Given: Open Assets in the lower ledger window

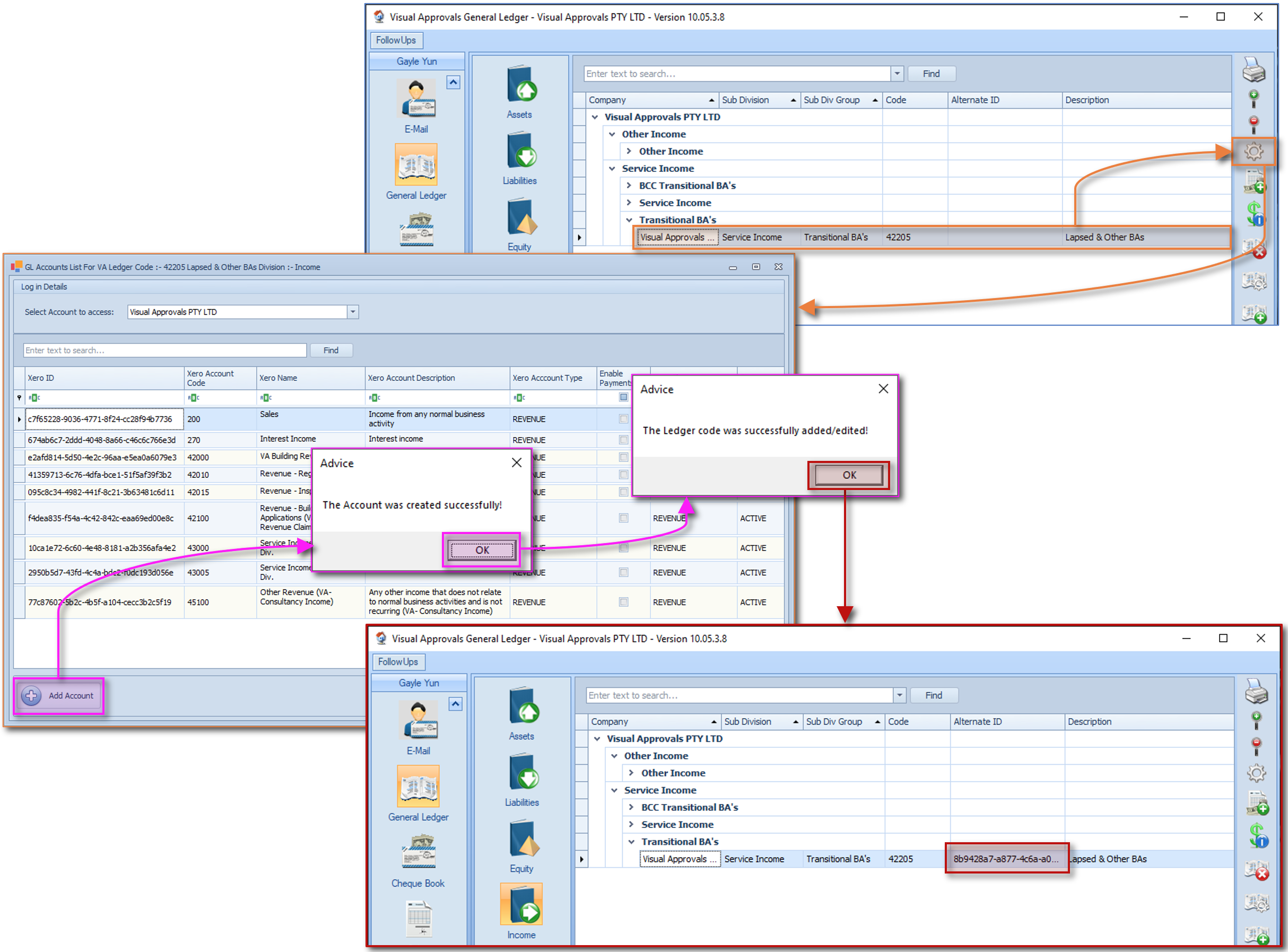Looking at the screenshot, I should point(521,714).
